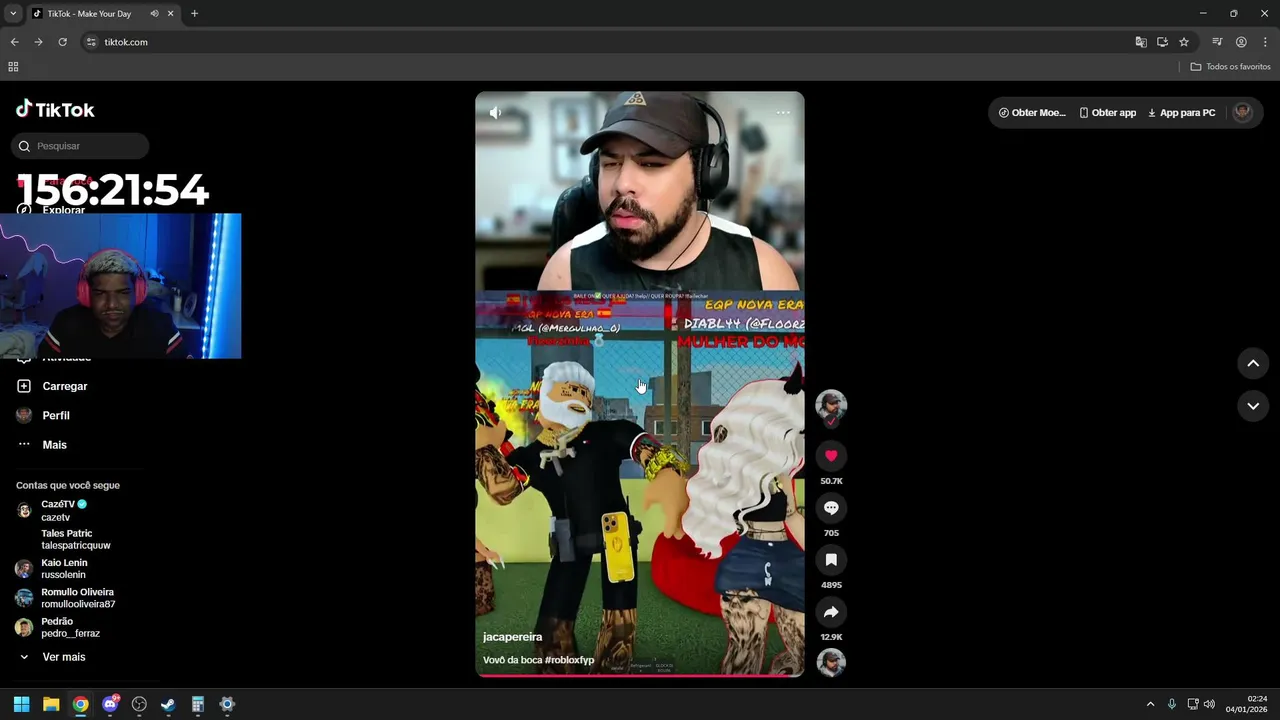Click the TikTok logo
This screenshot has width=1280, height=720.
[x=55, y=110]
